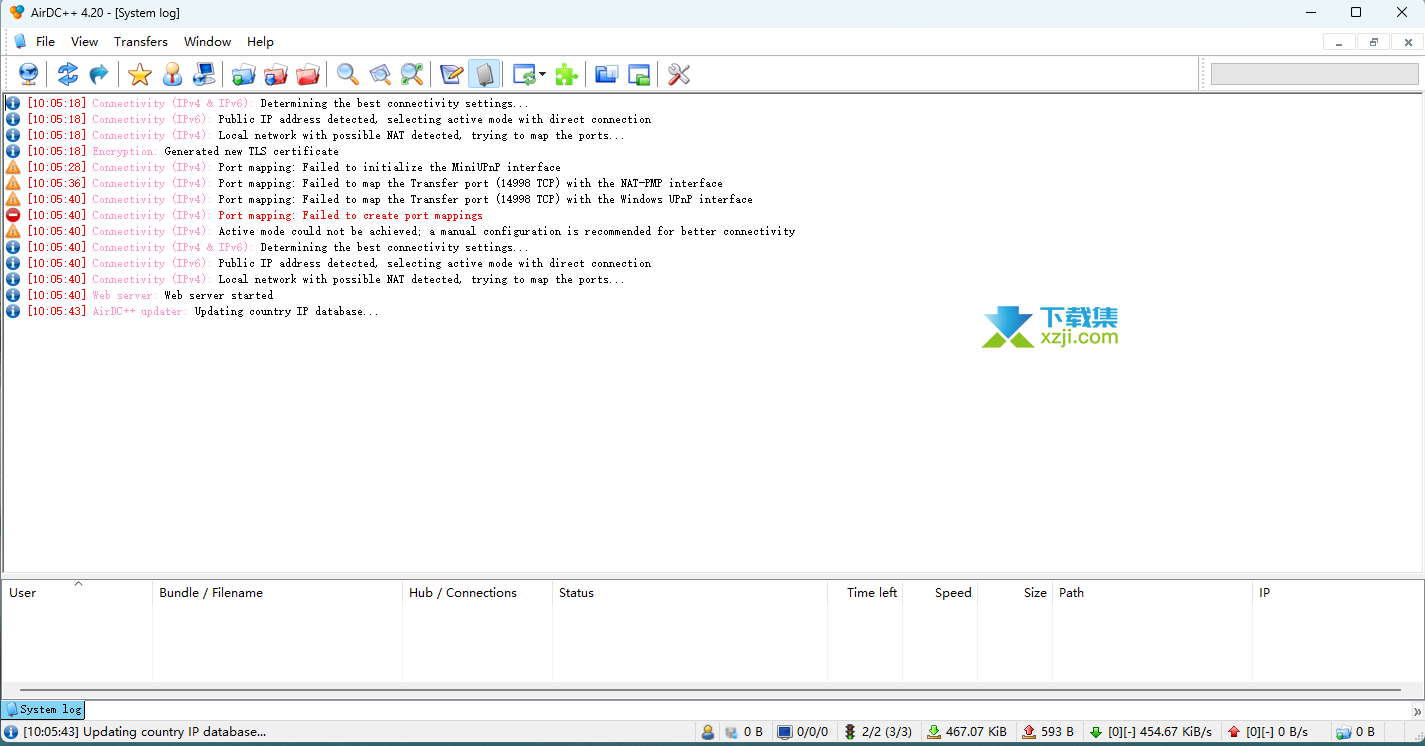Click the 'Failed to create port mappings' log line
The width and height of the screenshot is (1425, 746).
350,215
